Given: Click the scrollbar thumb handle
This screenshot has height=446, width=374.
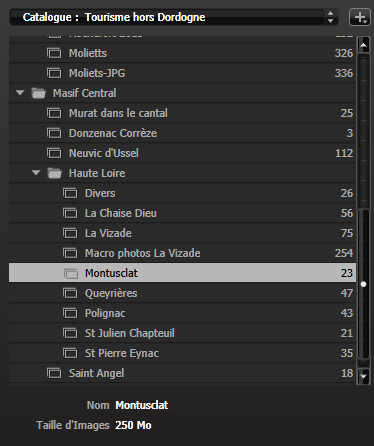Looking at the screenshot, I should pyautogui.click(x=363, y=284).
